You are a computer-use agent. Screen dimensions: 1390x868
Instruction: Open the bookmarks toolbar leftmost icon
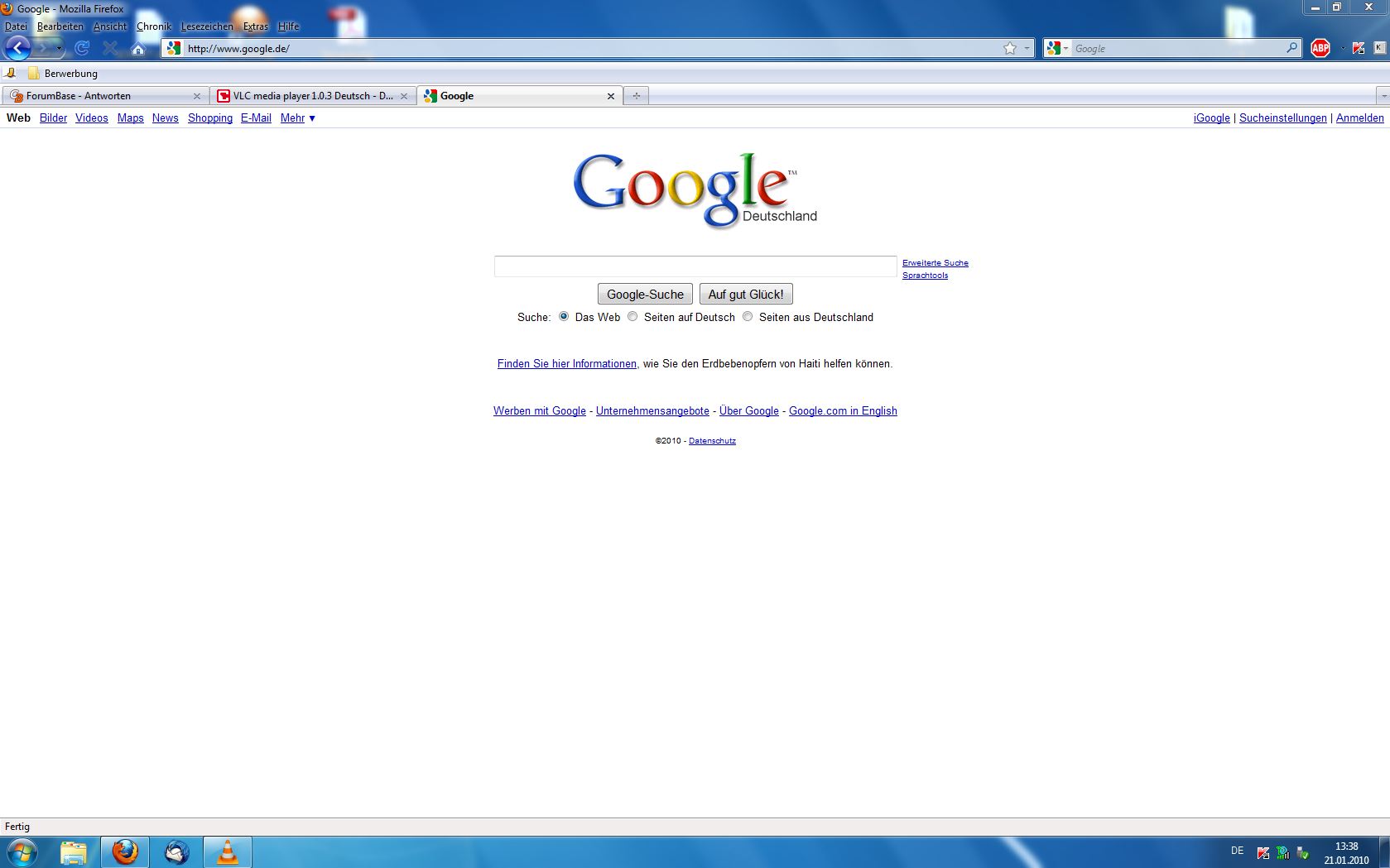11,73
